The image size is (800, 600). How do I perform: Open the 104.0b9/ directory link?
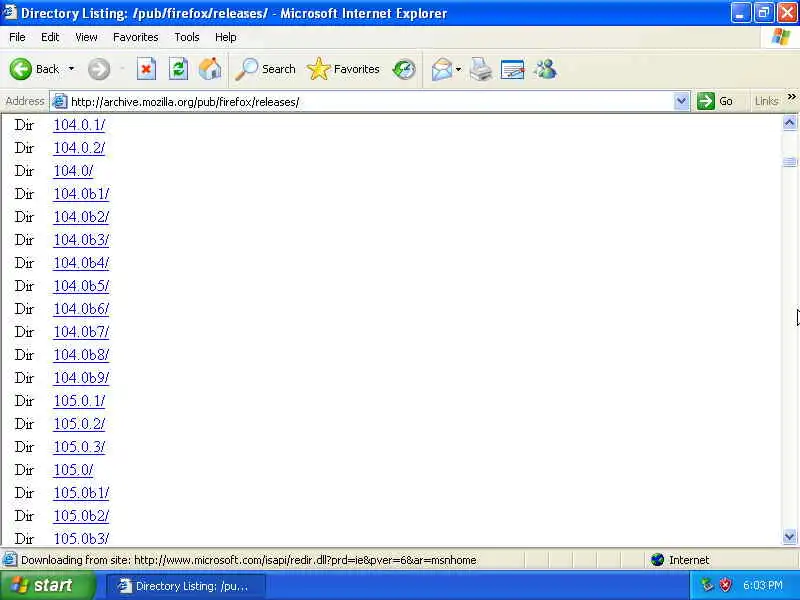click(x=82, y=378)
